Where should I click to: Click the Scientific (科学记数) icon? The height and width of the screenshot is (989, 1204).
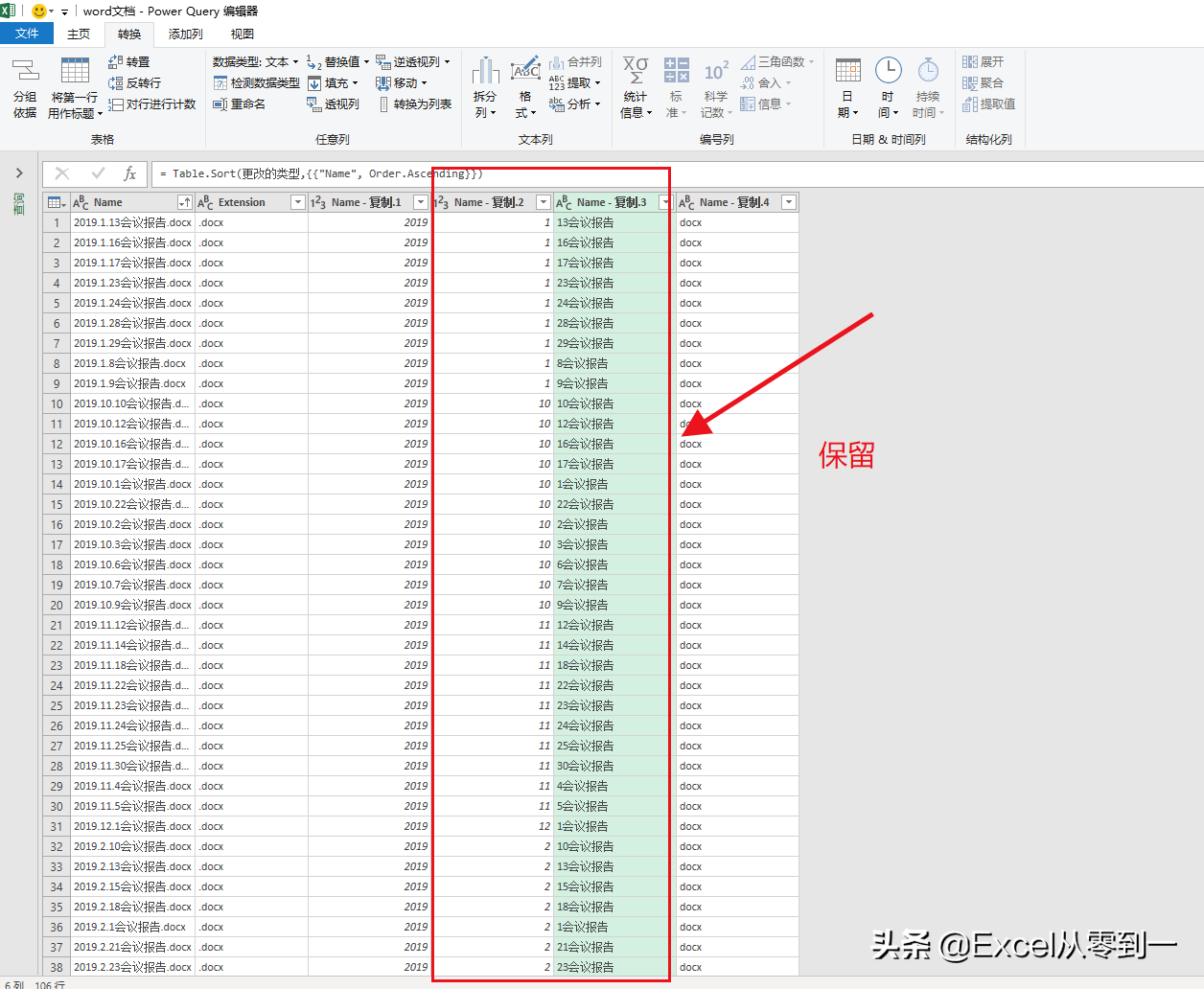[715, 72]
